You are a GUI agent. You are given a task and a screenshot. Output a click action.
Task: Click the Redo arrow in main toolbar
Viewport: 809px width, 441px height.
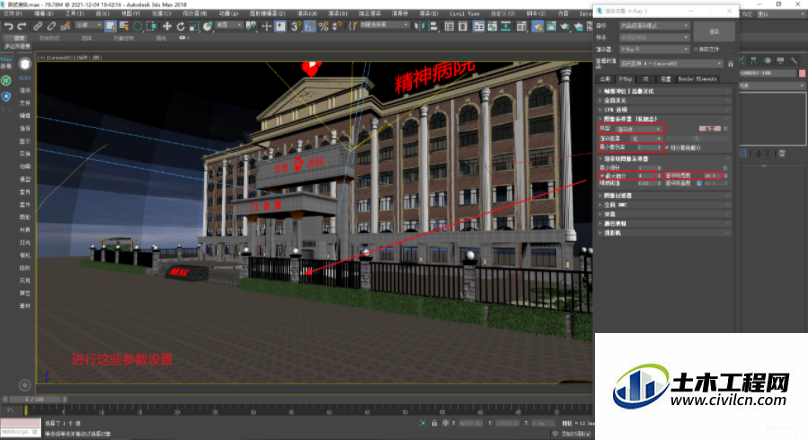coord(22,26)
